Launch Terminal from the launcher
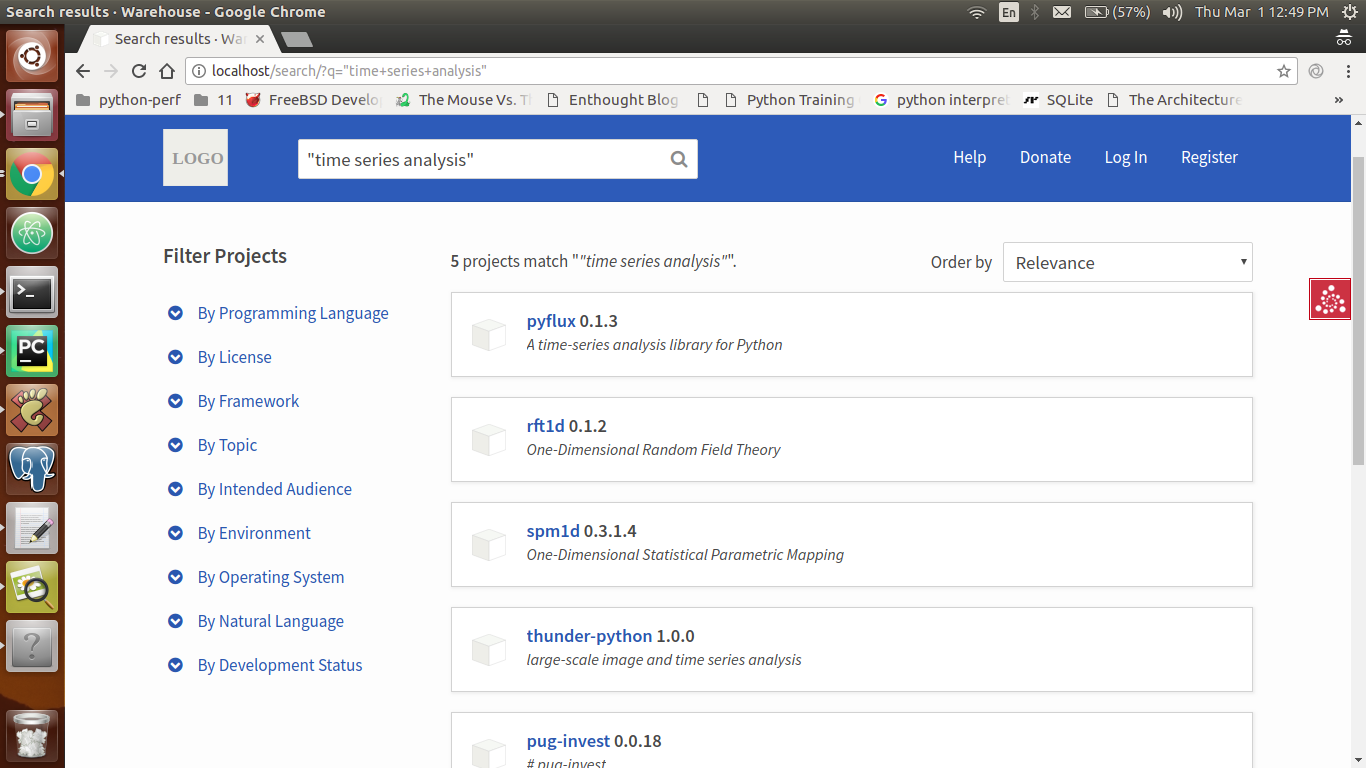The image size is (1366, 768). (32, 292)
